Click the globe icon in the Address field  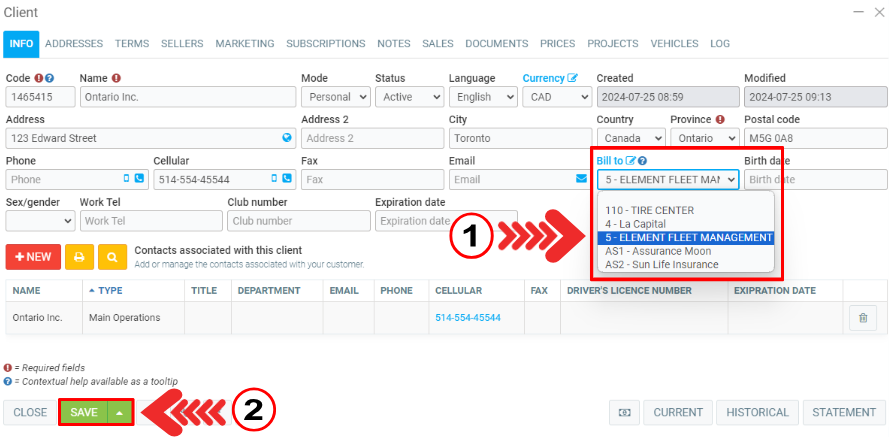[x=287, y=138]
